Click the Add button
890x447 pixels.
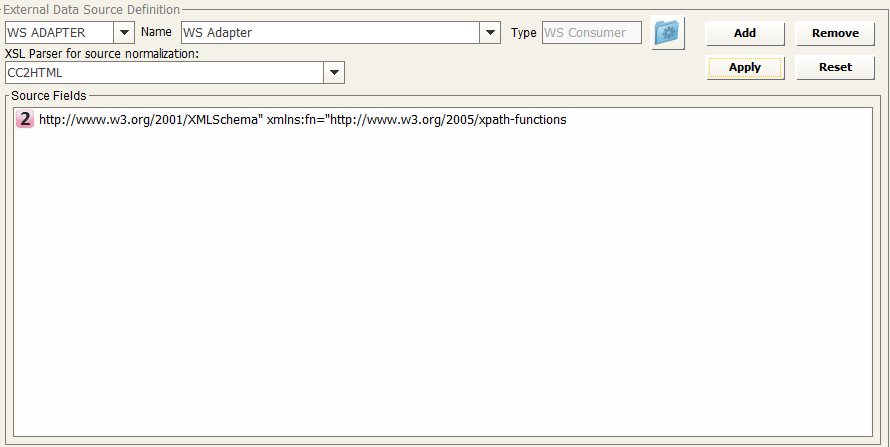(745, 33)
